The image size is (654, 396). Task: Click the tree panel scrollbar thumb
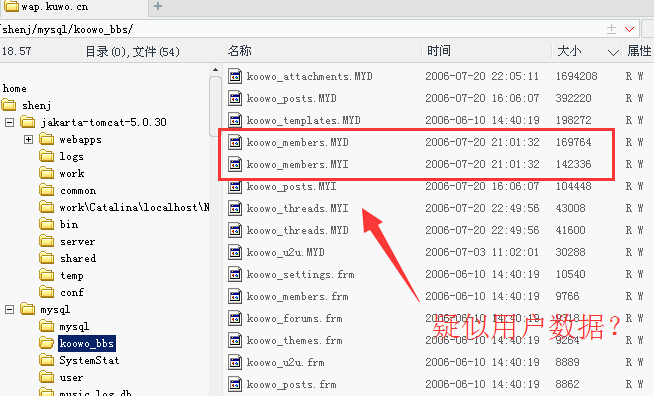215,106
